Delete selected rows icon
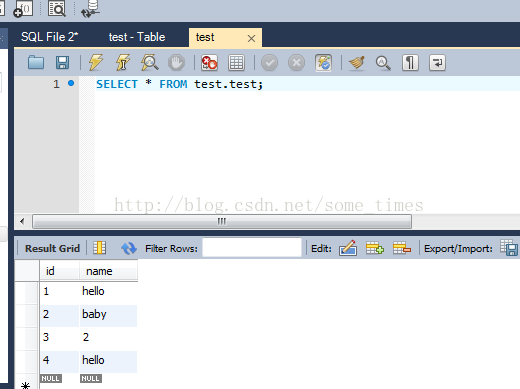The height and width of the screenshot is (389, 520). coord(402,248)
